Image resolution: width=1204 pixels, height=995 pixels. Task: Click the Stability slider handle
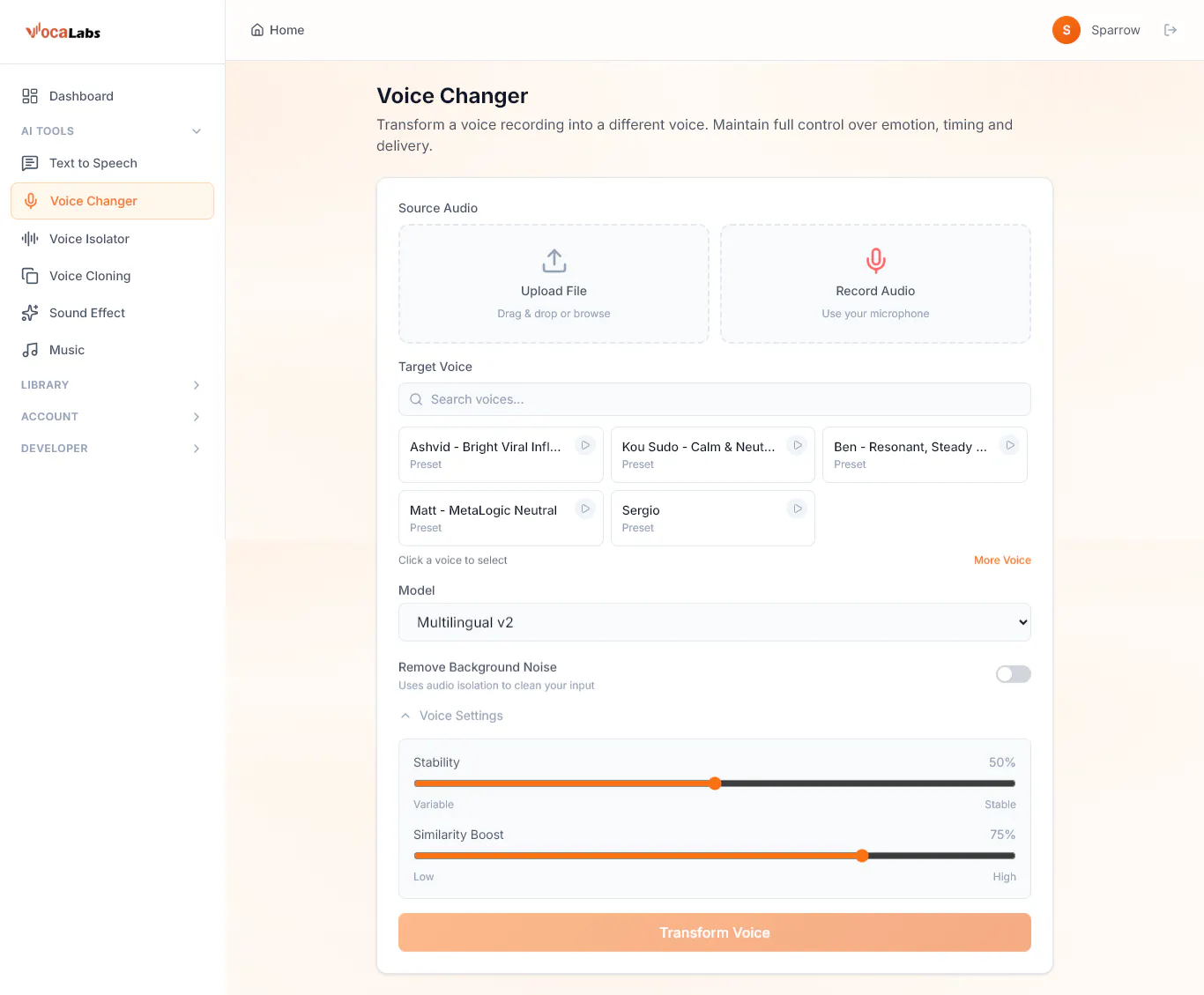(715, 783)
